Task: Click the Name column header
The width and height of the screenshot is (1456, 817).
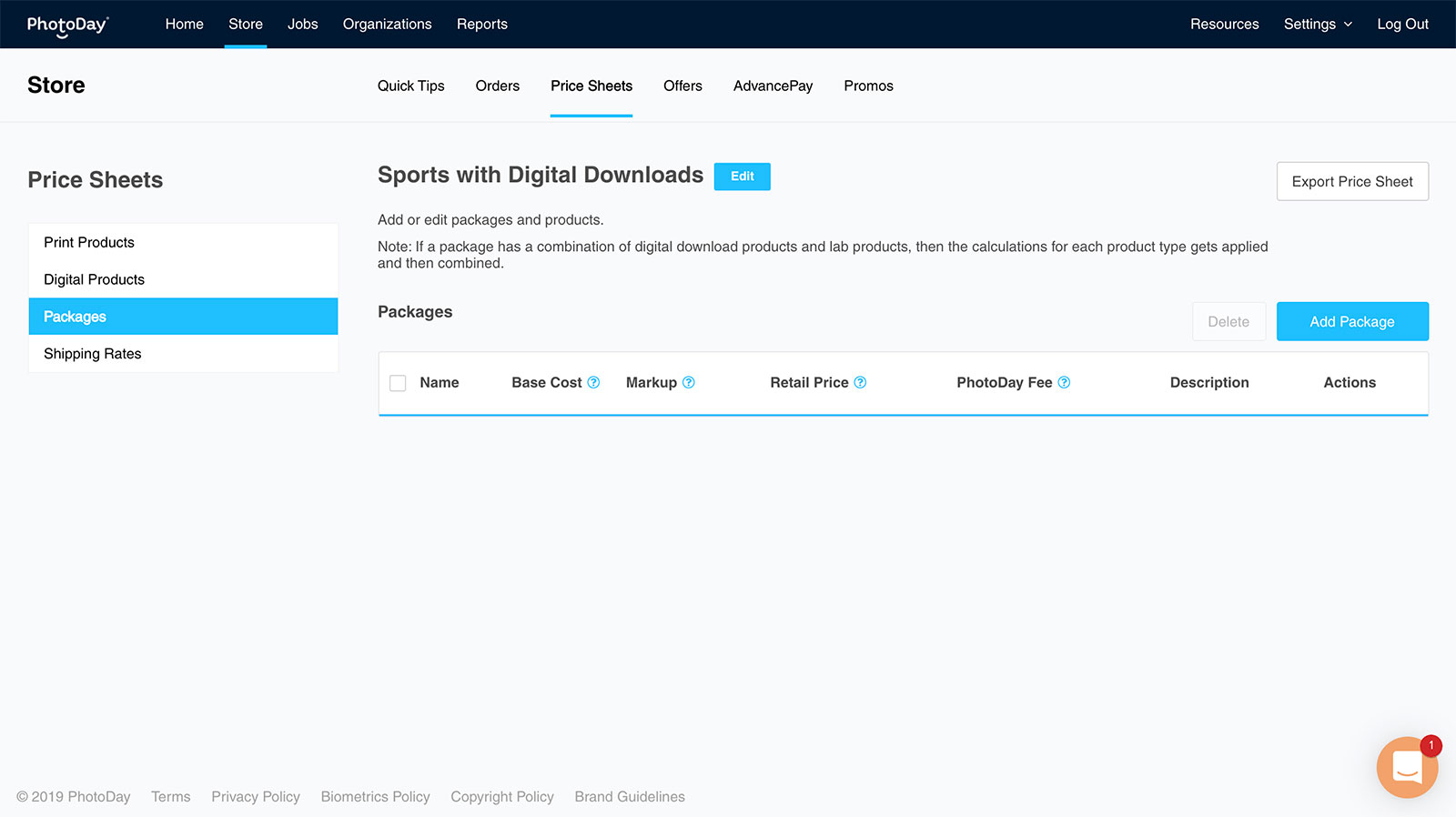Action: pyautogui.click(x=440, y=383)
